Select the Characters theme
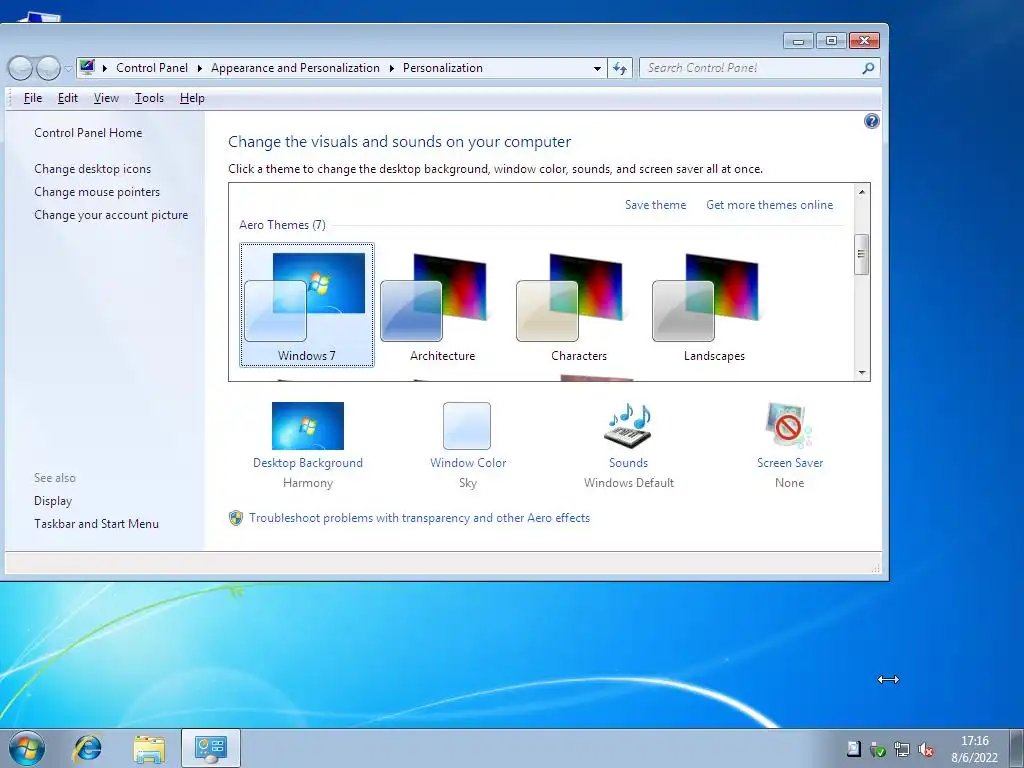 [579, 304]
